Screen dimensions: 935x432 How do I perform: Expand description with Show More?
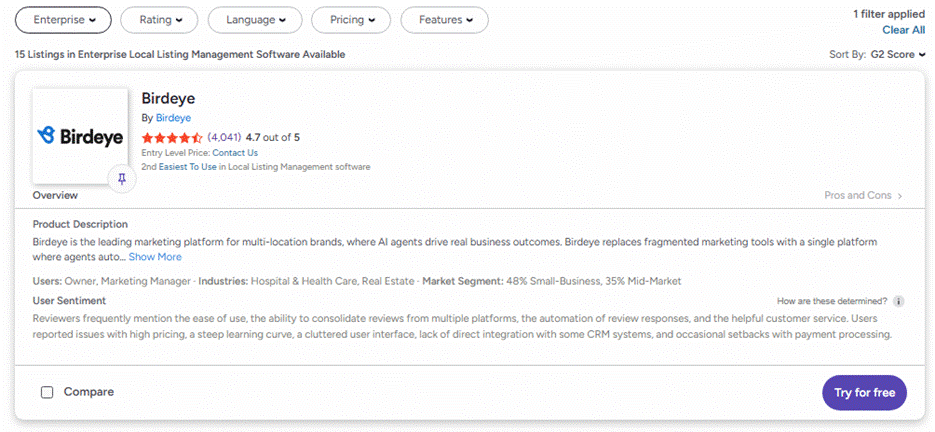(x=155, y=257)
